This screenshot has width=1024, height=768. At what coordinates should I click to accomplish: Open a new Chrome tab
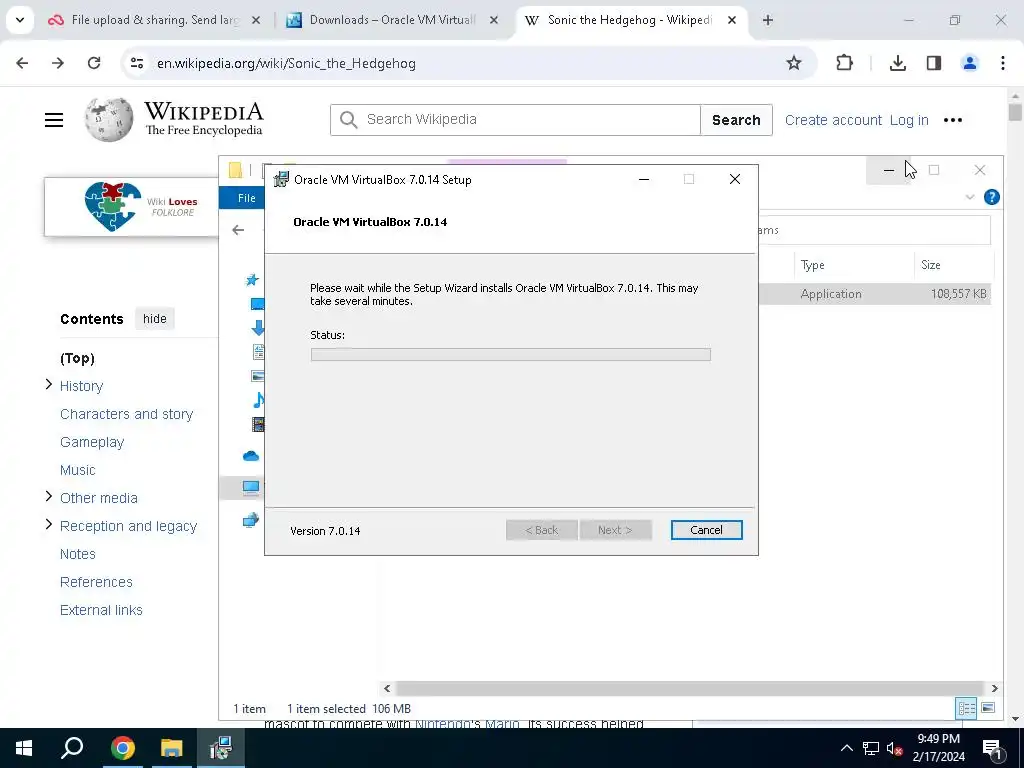[x=768, y=20]
